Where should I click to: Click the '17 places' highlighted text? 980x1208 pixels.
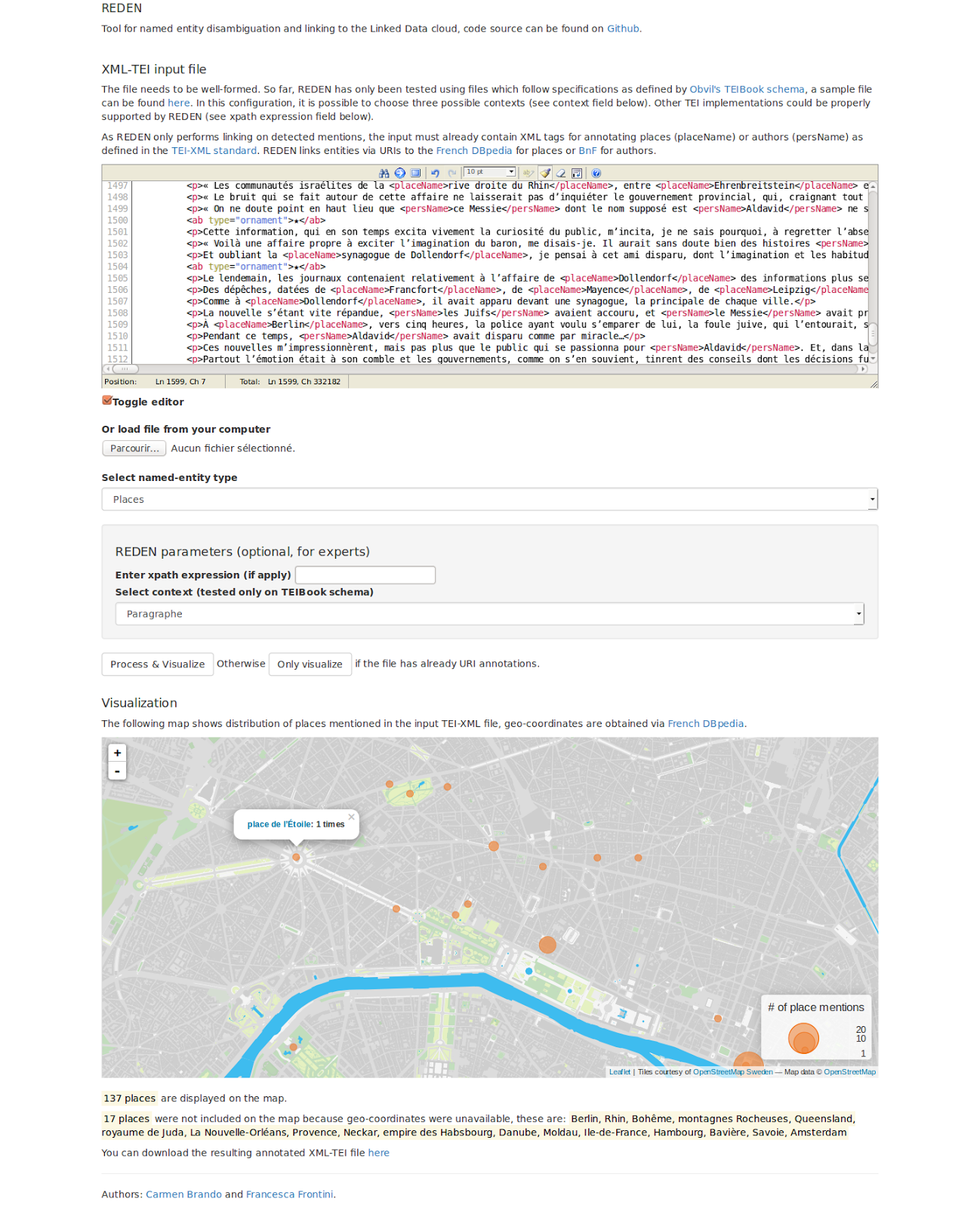(126, 1119)
